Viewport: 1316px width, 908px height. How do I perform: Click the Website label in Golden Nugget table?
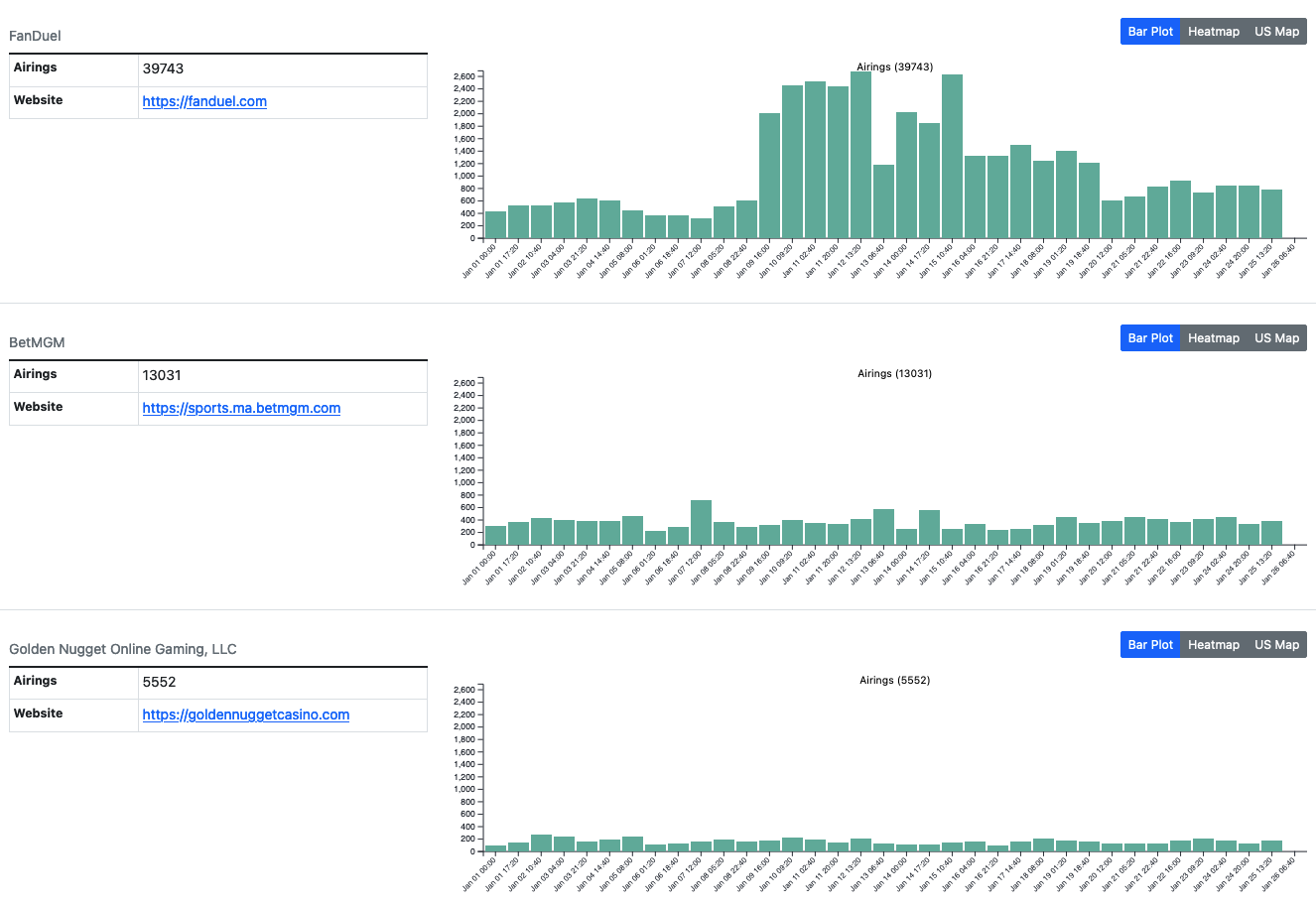(38, 713)
